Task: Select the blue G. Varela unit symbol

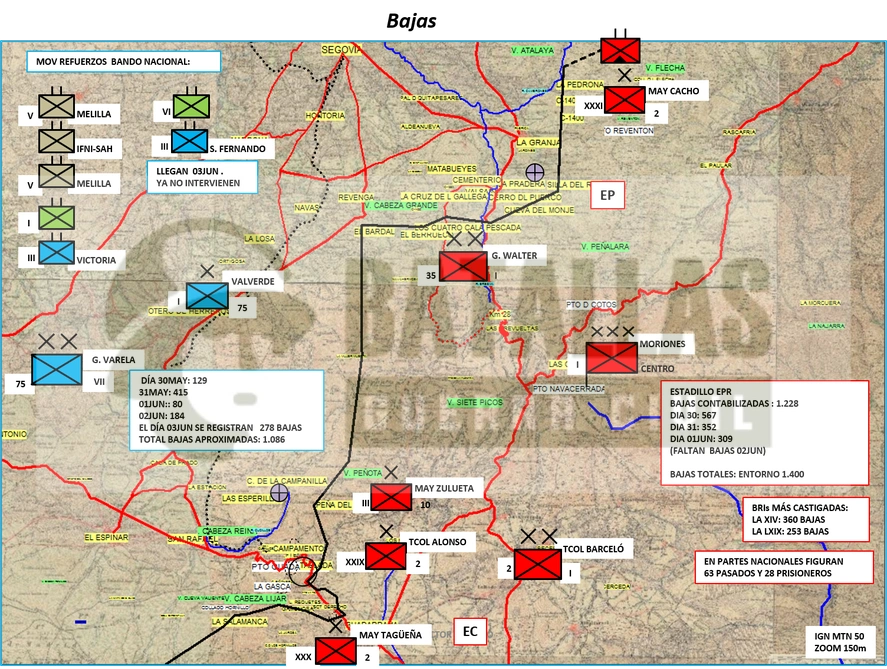Action: [x=57, y=369]
